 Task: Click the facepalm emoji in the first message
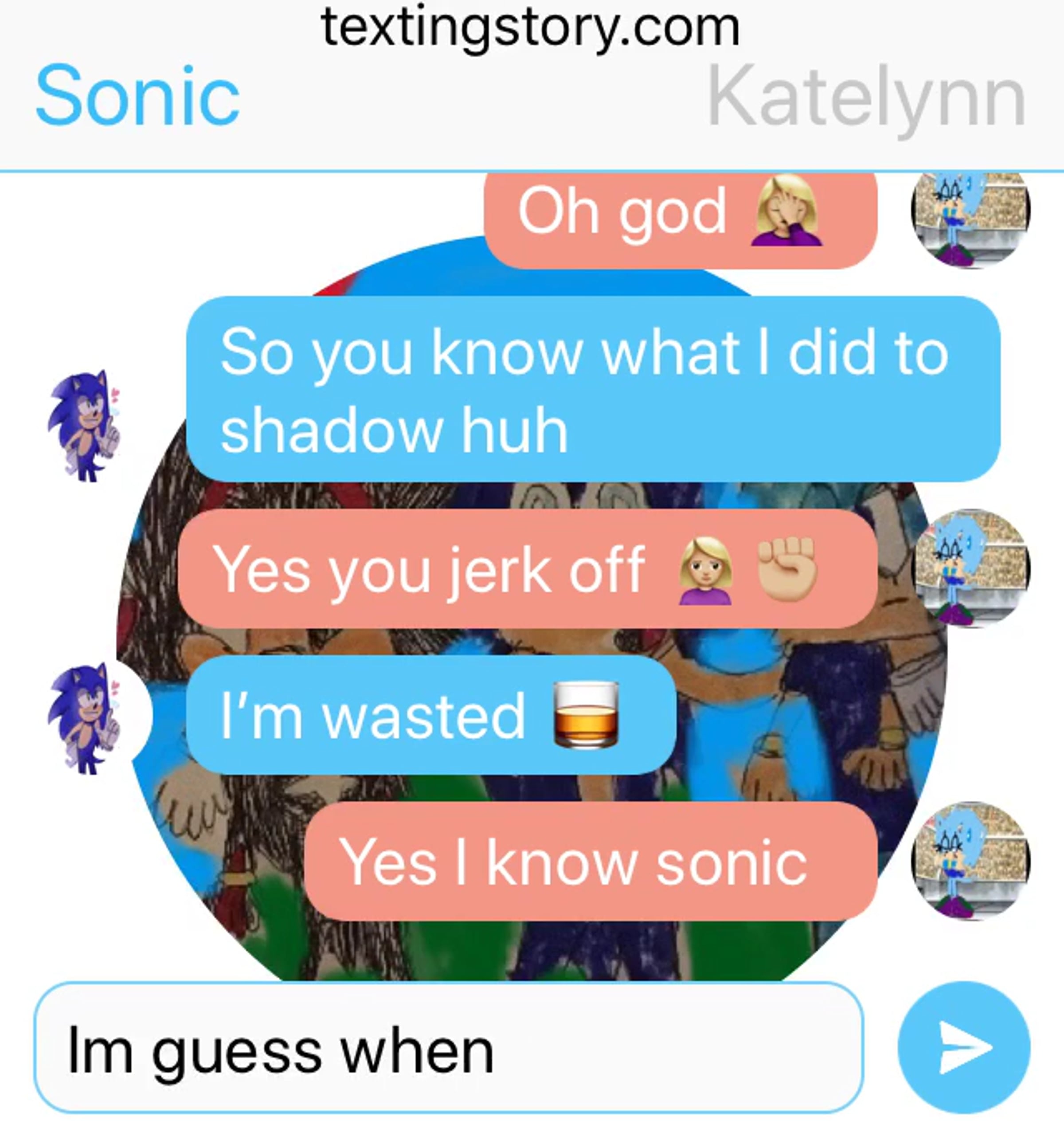point(786,210)
